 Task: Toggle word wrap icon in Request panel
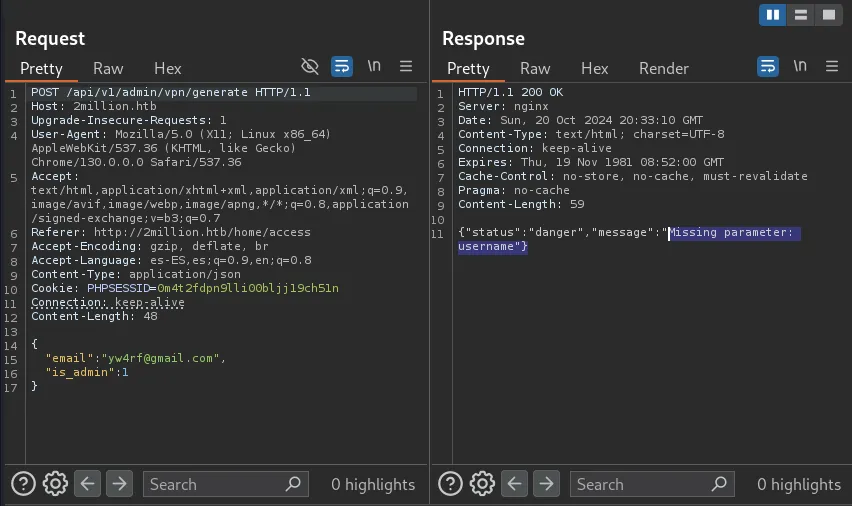click(342, 67)
